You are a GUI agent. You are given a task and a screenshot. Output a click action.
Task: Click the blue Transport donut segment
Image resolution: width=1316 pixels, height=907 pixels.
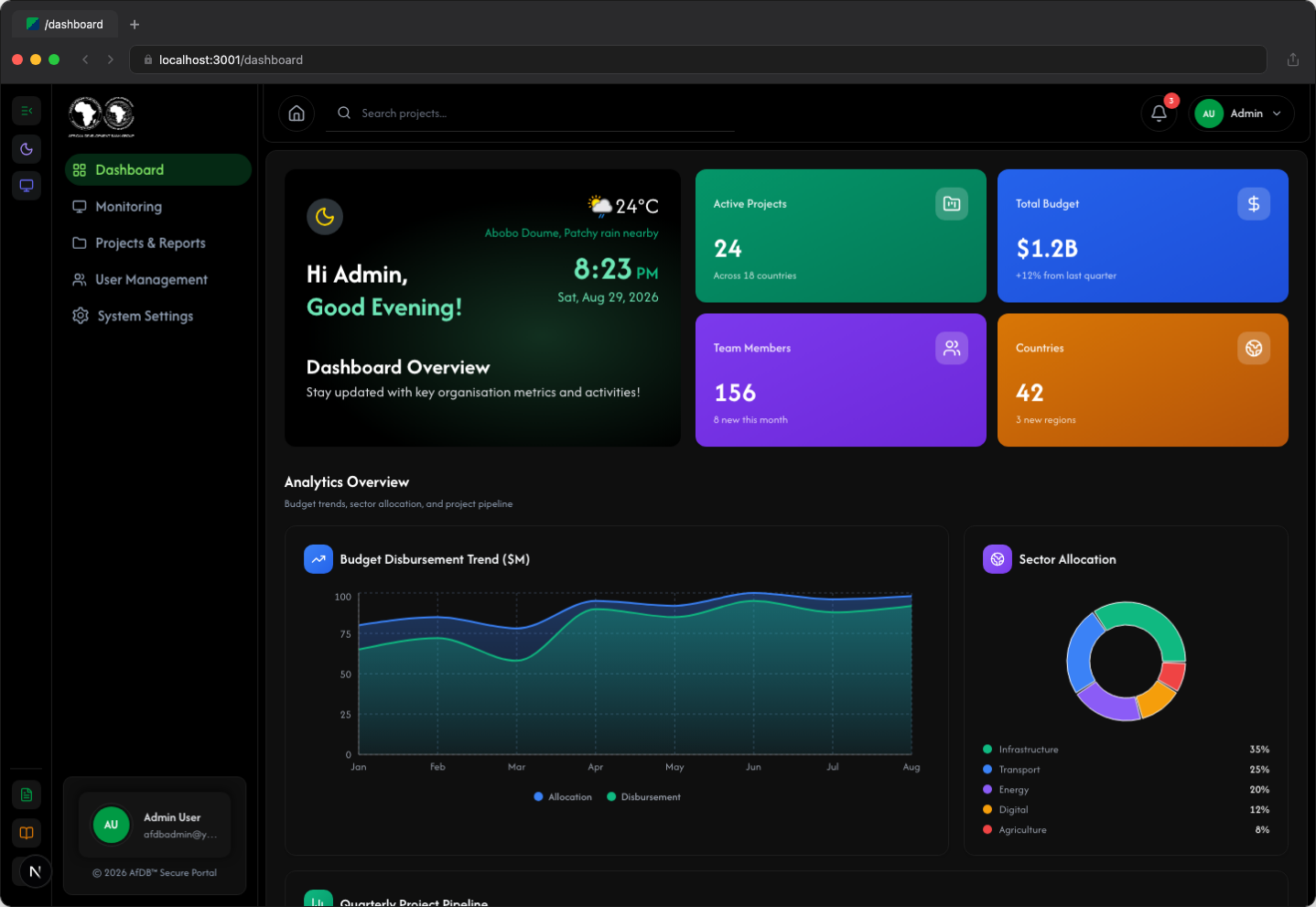pos(1081,653)
